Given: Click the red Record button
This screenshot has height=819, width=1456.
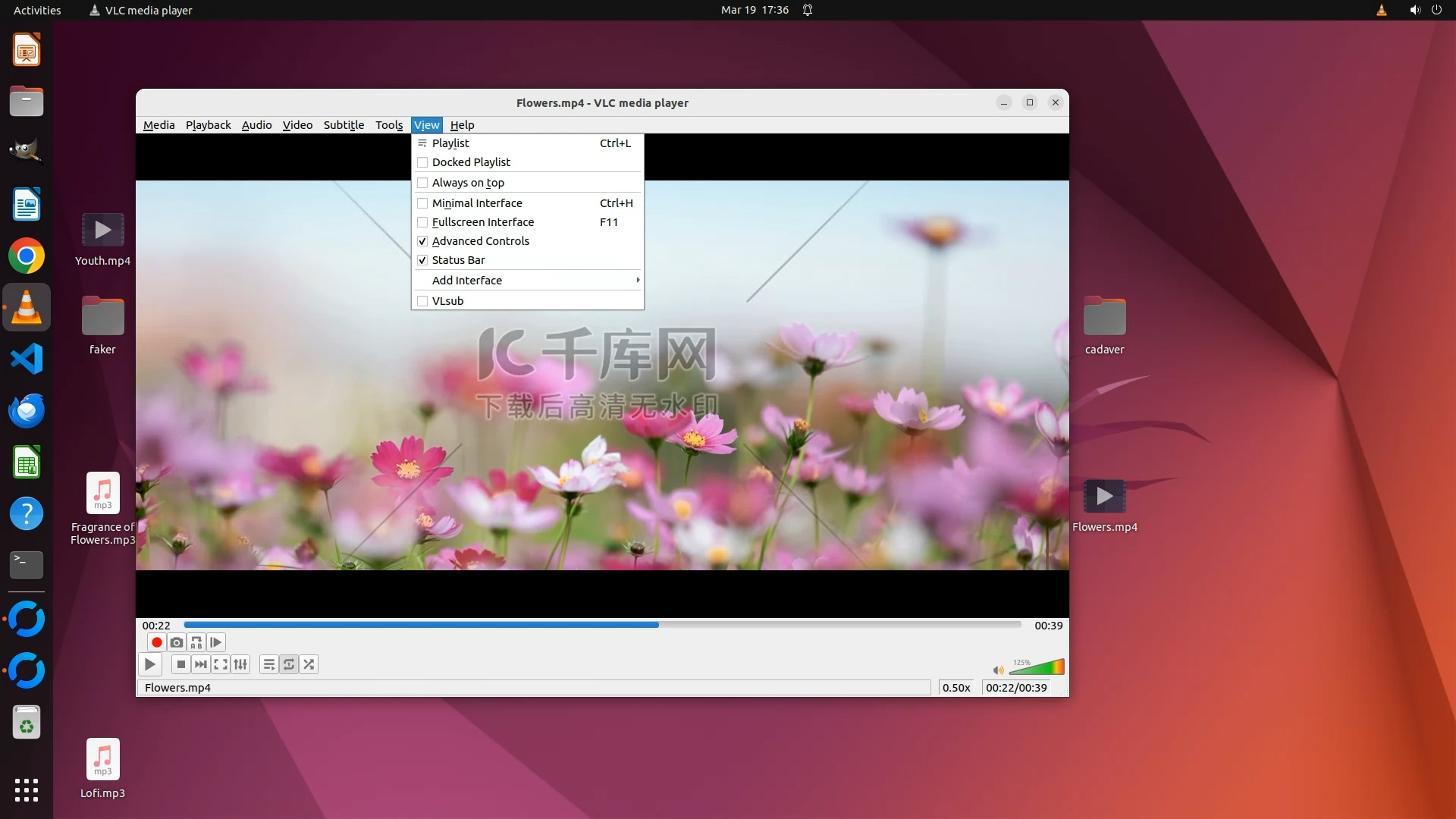Looking at the screenshot, I should click(157, 642).
